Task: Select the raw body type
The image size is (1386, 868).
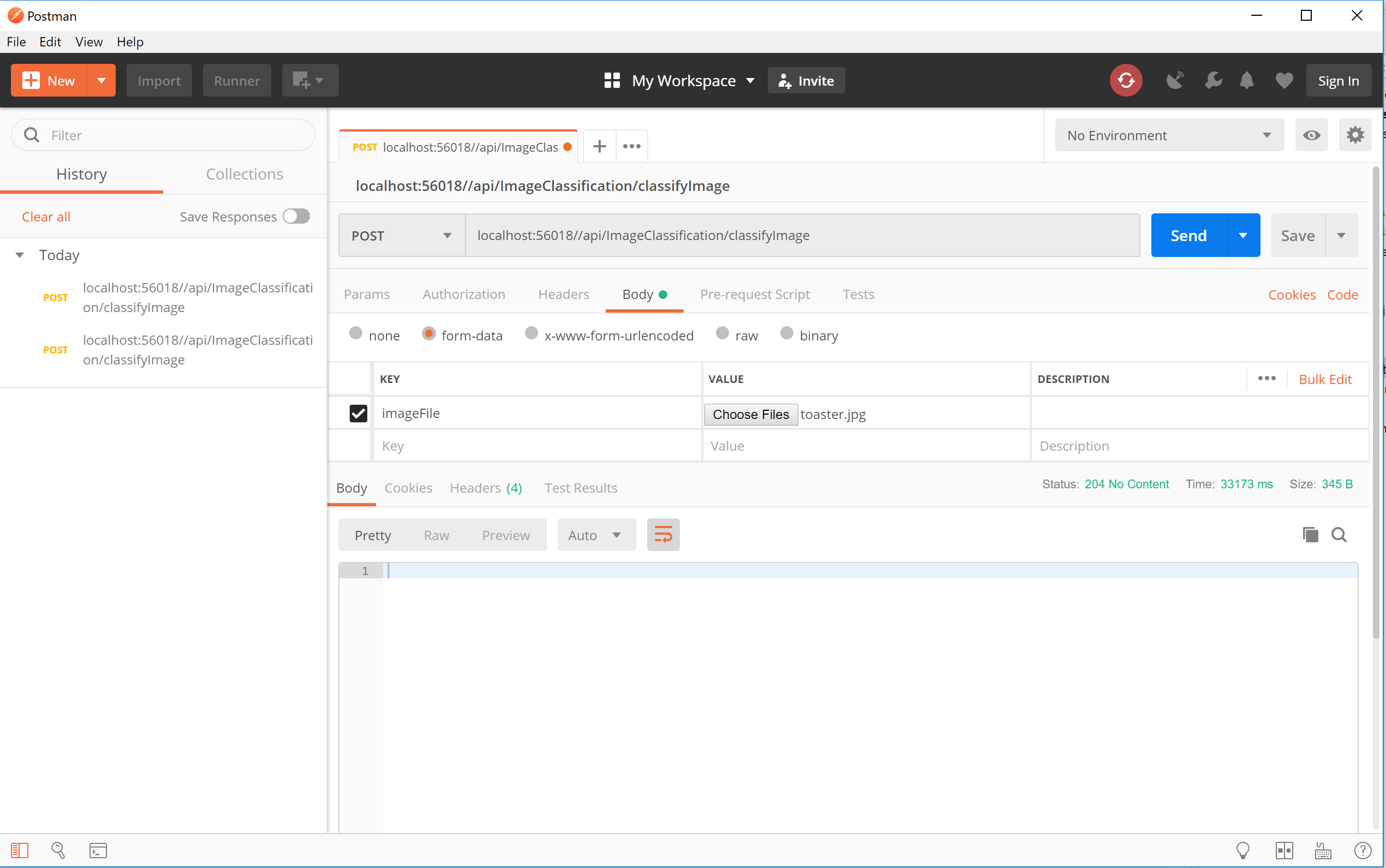Action: [x=722, y=333]
